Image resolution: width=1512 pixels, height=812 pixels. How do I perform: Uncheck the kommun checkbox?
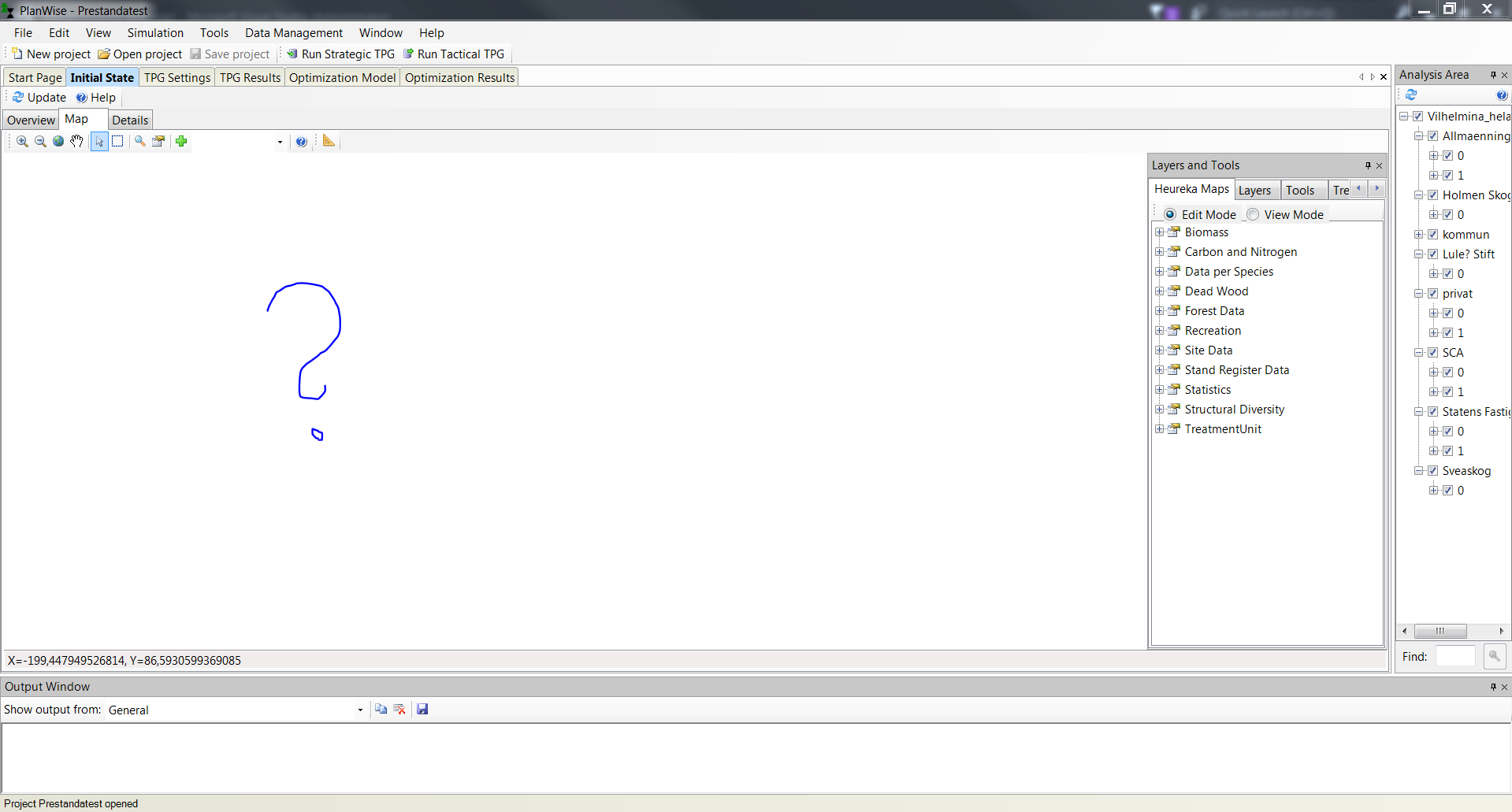[1432, 235]
